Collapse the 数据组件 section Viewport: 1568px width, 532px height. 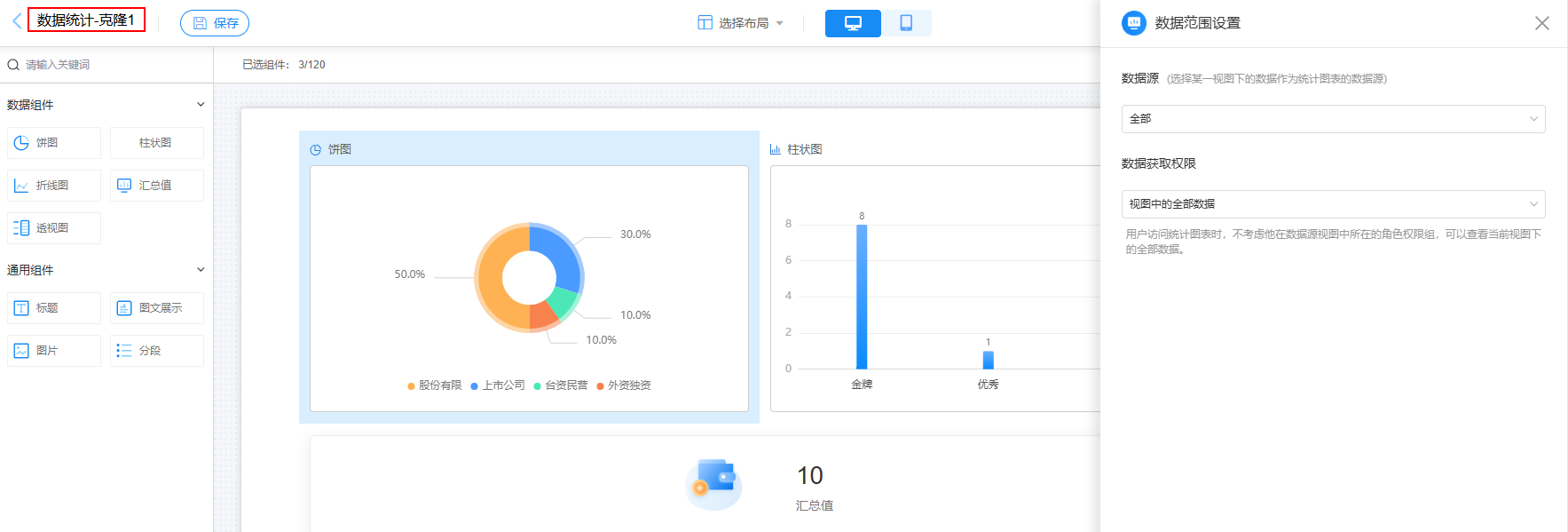(x=201, y=105)
